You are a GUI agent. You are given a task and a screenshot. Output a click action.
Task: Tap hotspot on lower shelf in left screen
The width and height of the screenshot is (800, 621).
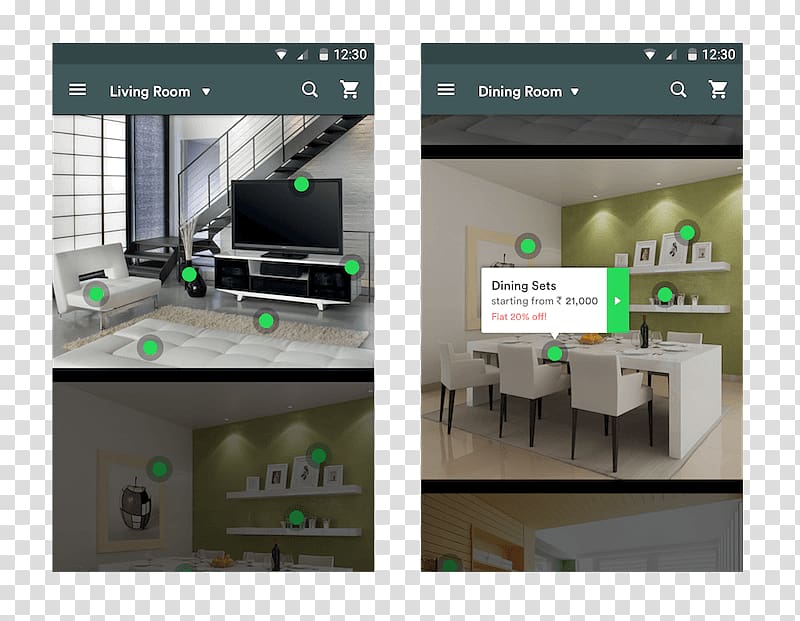tap(296, 518)
